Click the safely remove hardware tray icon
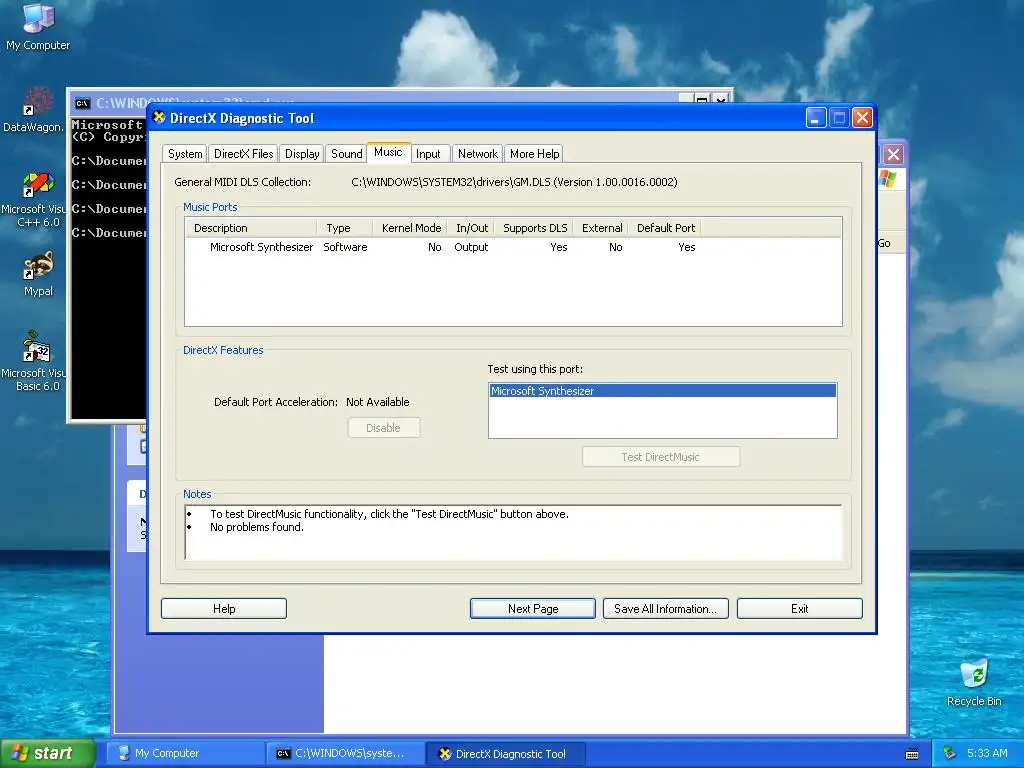 (950, 753)
